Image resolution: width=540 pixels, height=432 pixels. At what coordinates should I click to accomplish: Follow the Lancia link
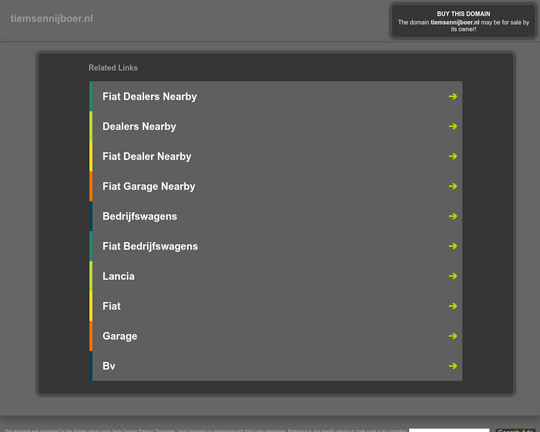click(x=118, y=276)
